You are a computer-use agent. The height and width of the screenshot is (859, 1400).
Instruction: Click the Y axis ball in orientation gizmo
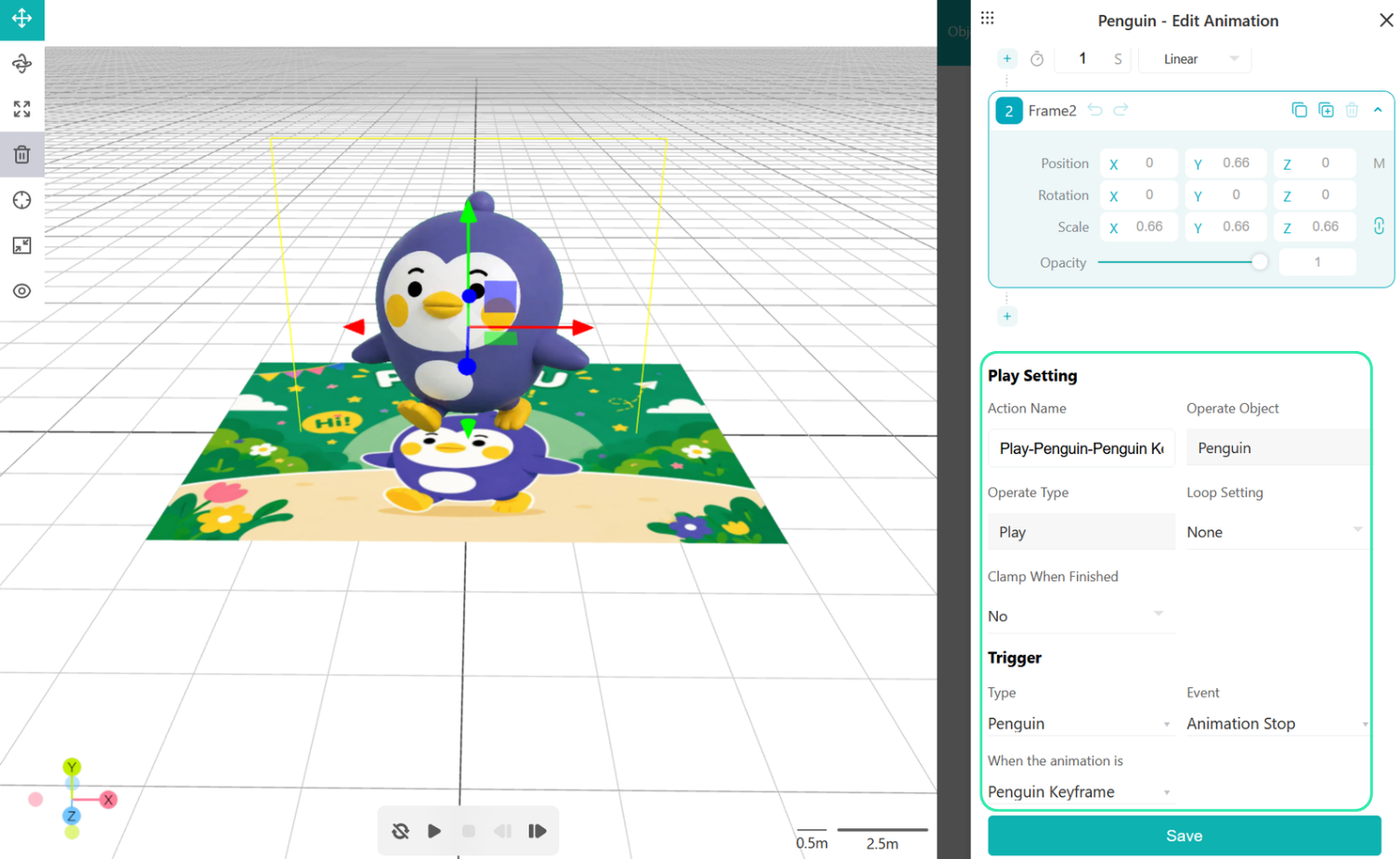pyautogui.click(x=71, y=767)
